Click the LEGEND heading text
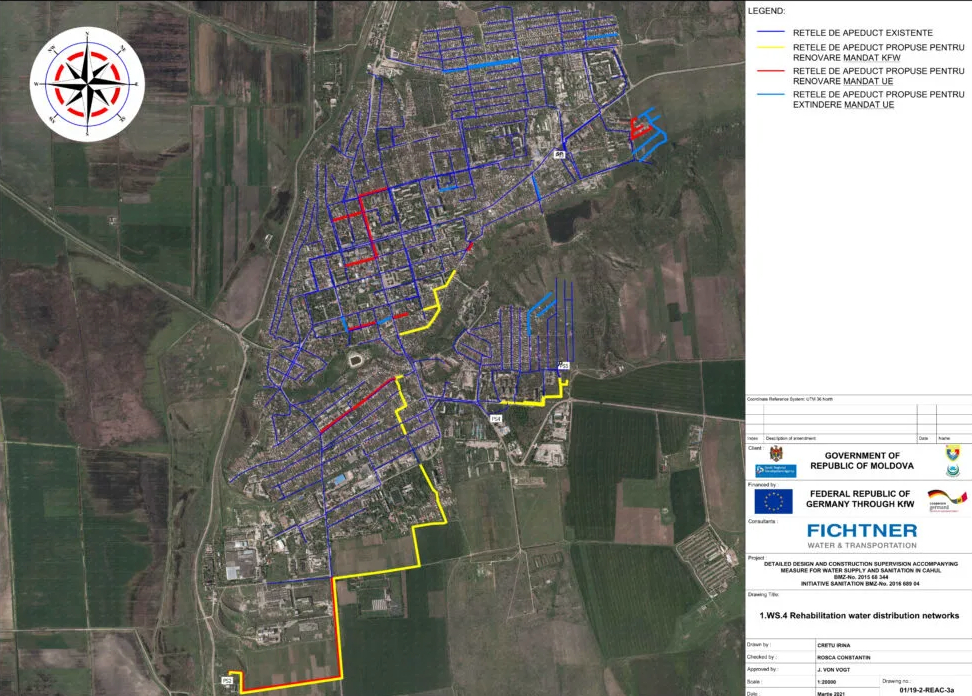The width and height of the screenshot is (972, 696). (x=766, y=11)
